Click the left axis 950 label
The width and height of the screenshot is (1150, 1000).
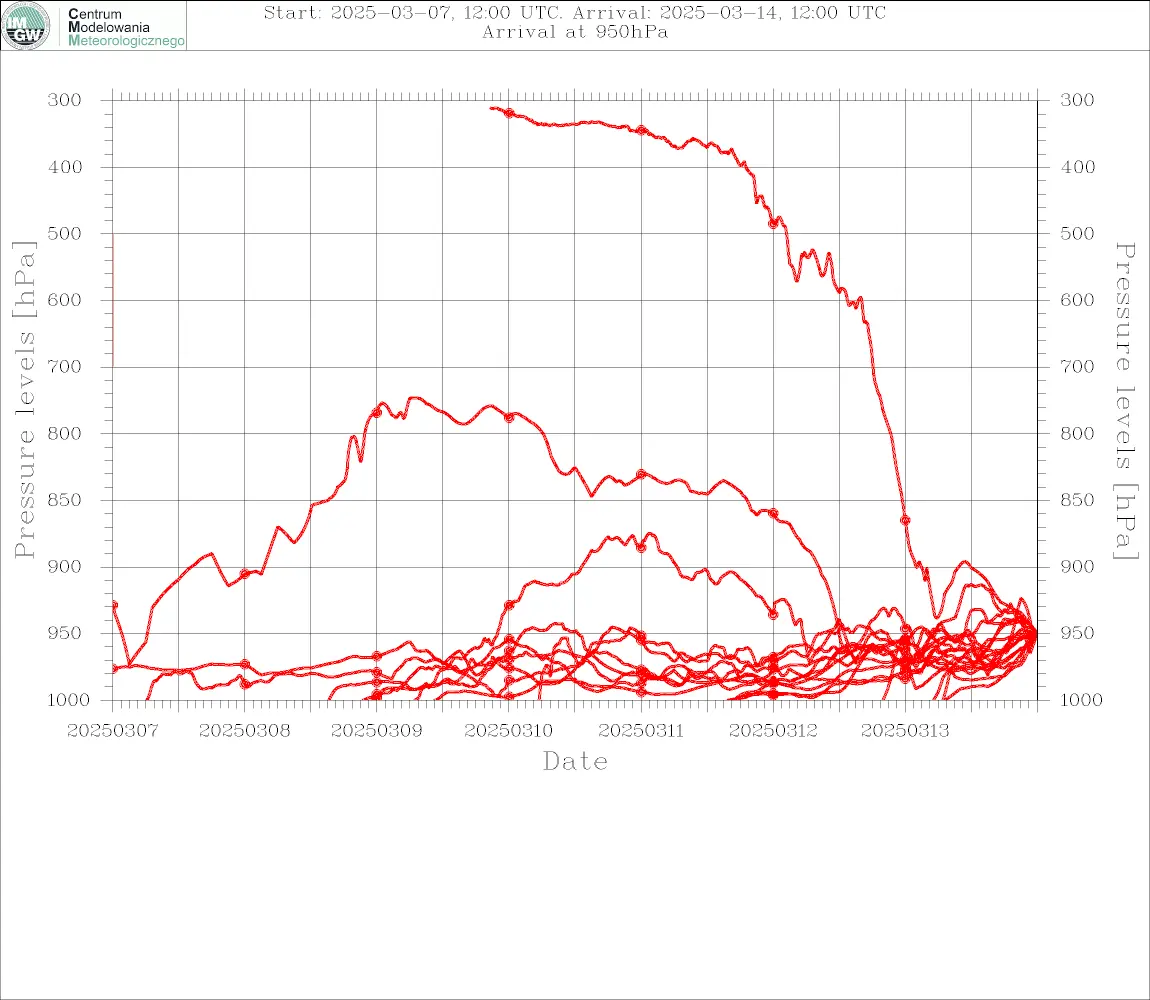click(65, 632)
